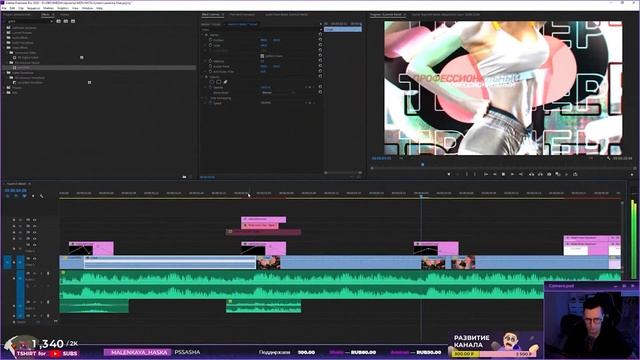Toggle the Uniform Scale checkbox
Screen dimensions: 640x360
262,56
